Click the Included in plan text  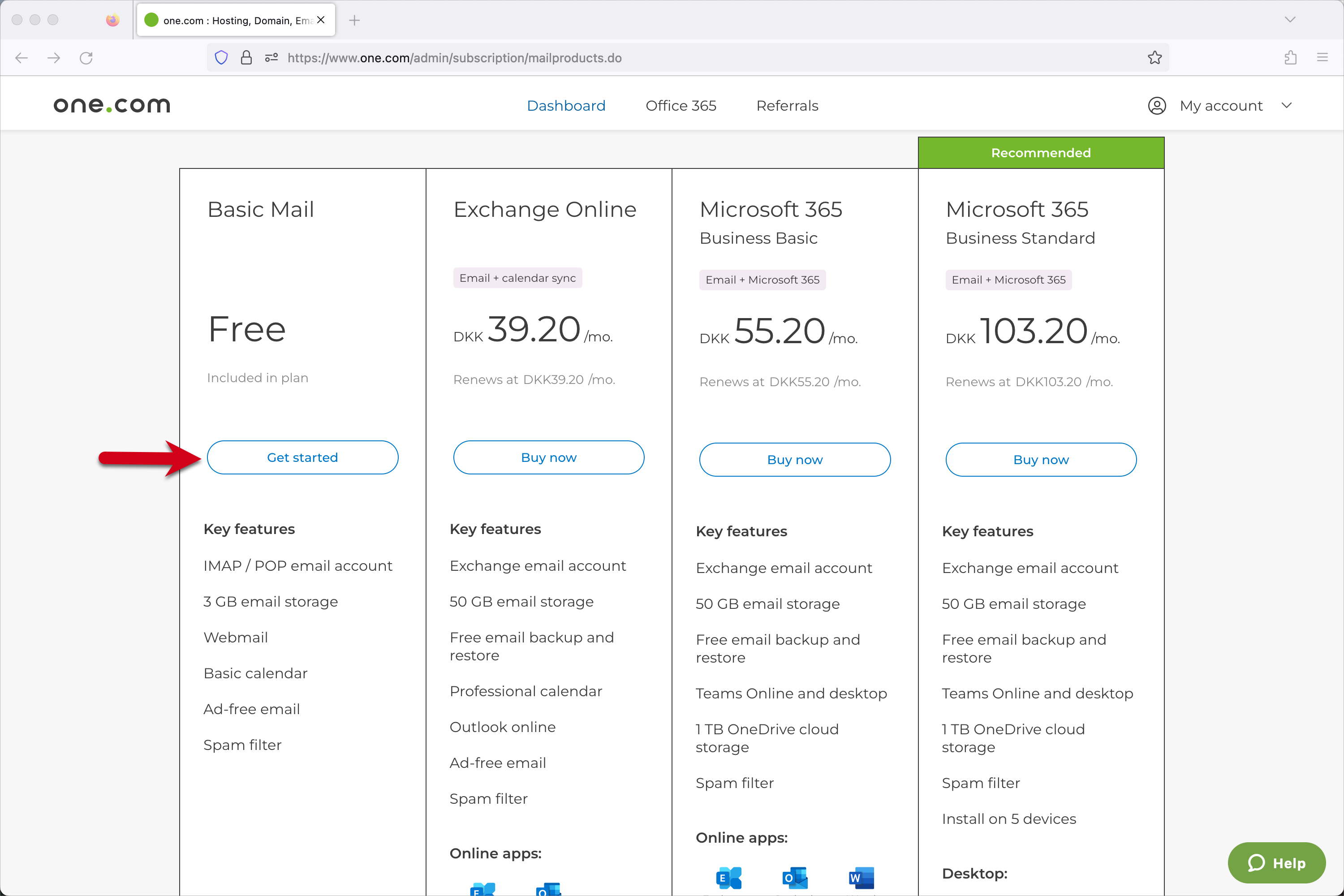point(257,378)
